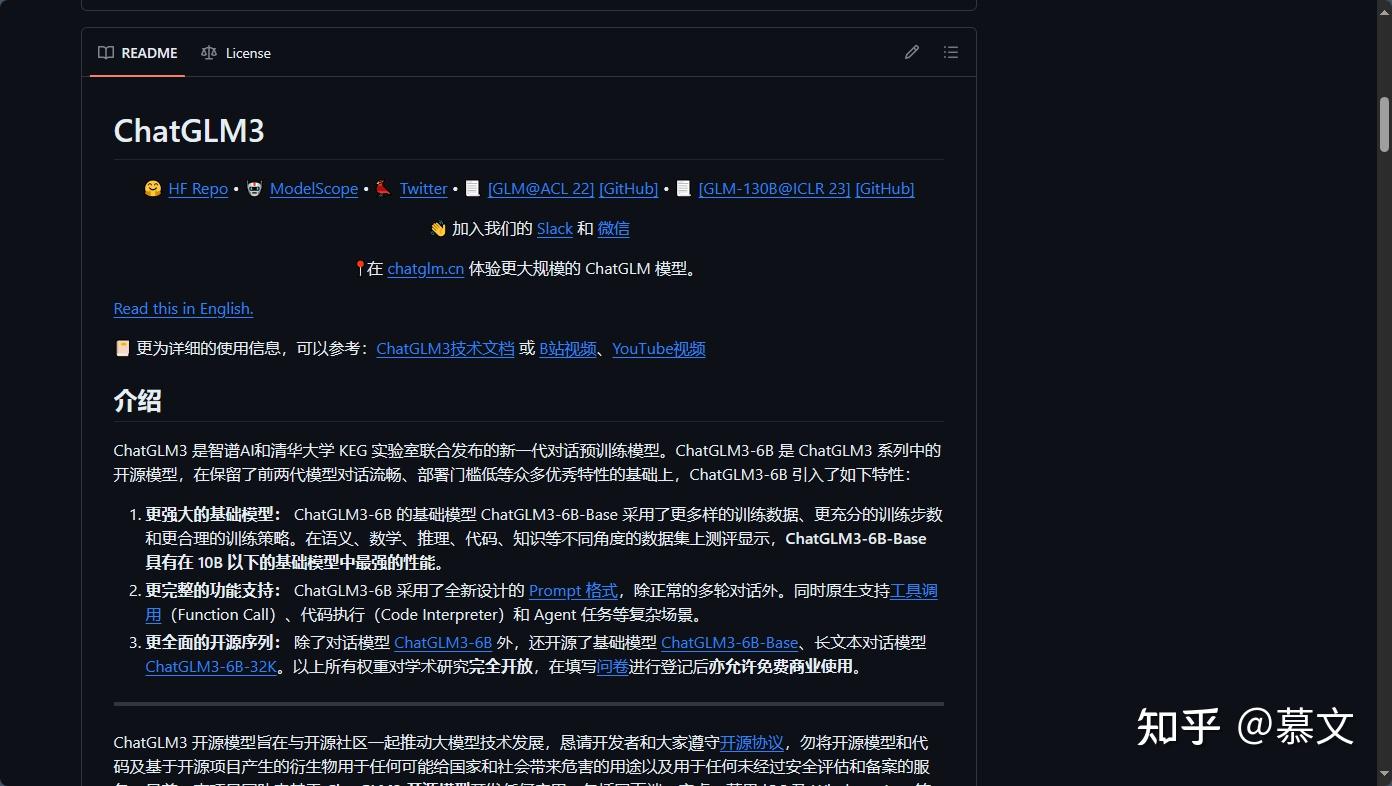Screen dimensions: 1392x786
Task: Click Read this in English link
Action: (183, 308)
